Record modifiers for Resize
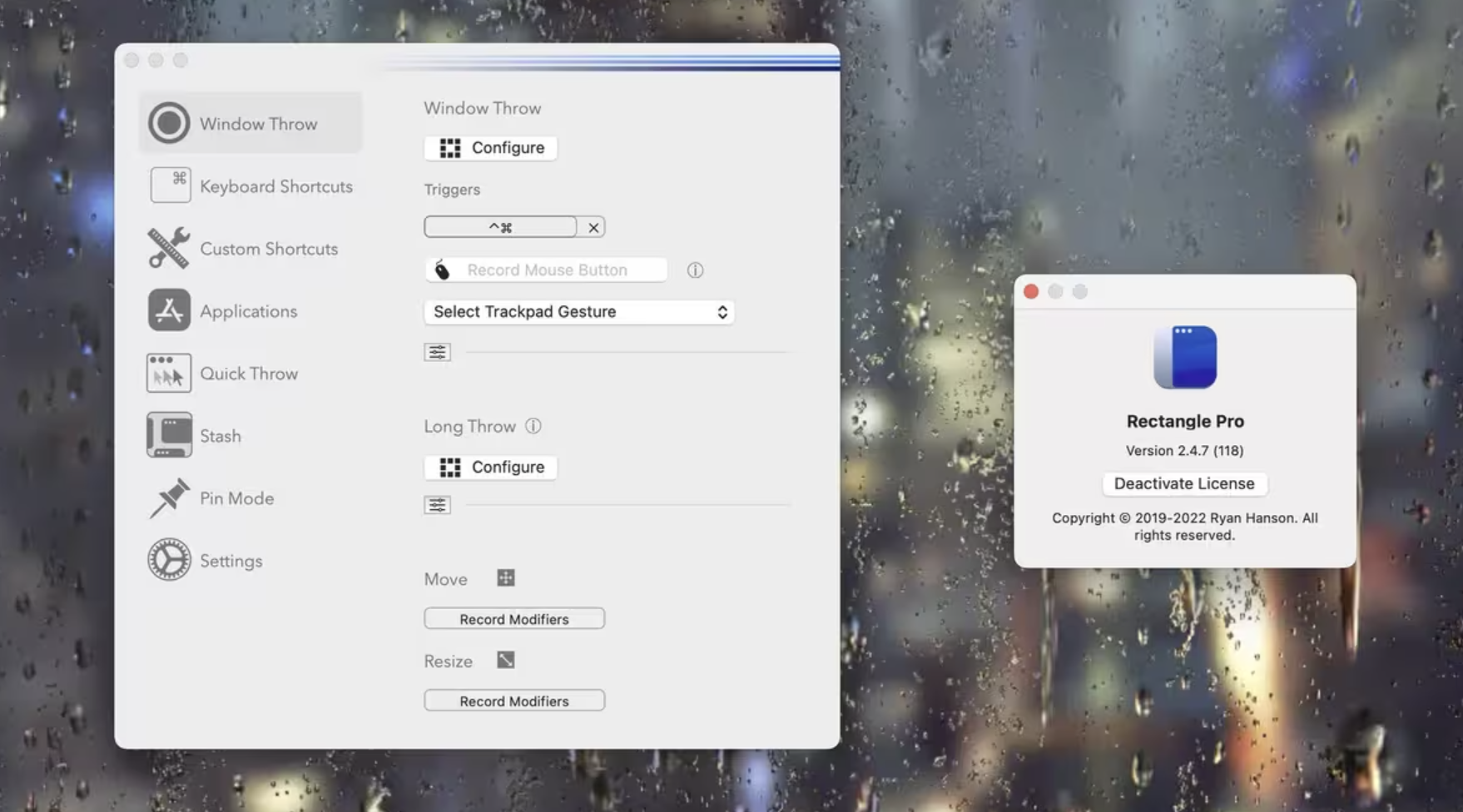Screen dimensions: 1463x812 coord(513,700)
